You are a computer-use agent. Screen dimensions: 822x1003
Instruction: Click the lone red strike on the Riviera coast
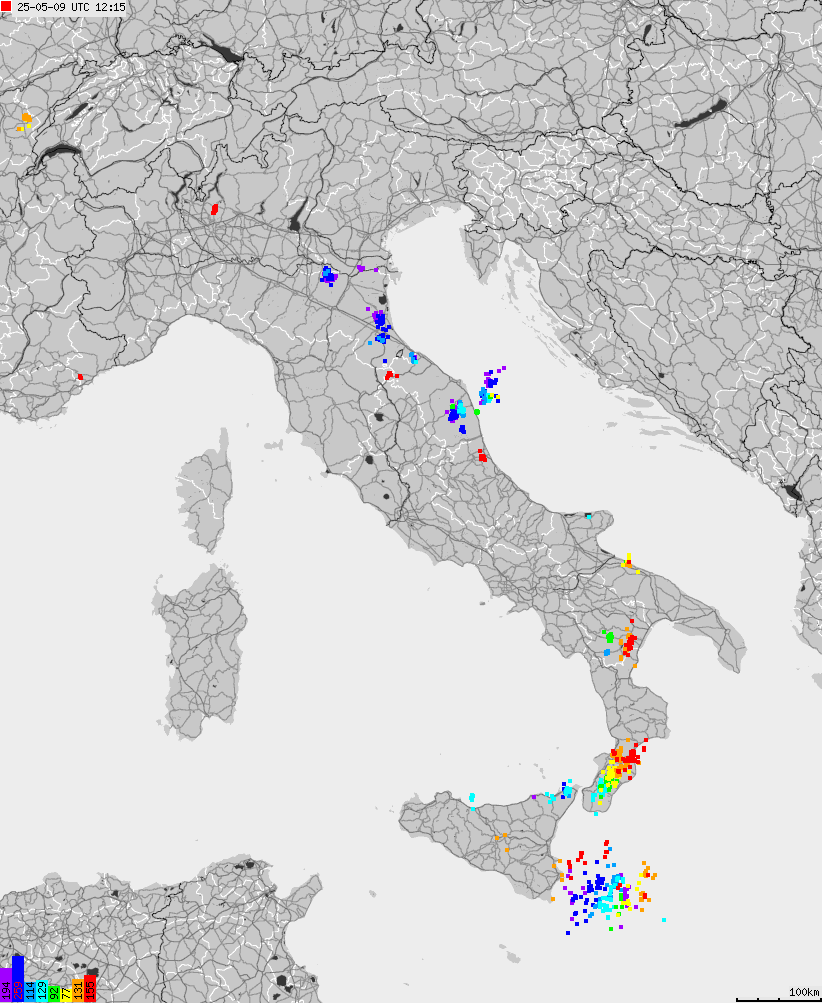[80, 377]
